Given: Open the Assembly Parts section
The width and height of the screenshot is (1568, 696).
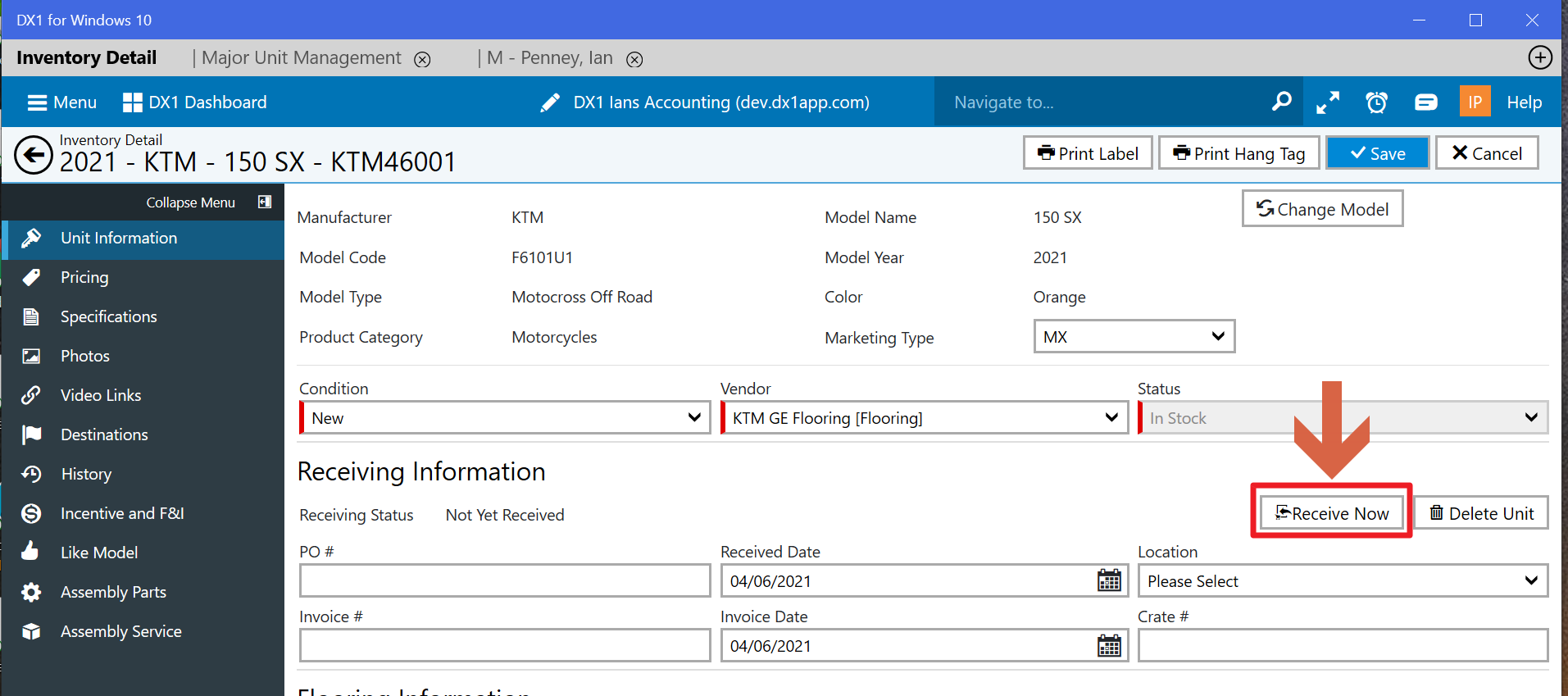Looking at the screenshot, I should [143, 592].
